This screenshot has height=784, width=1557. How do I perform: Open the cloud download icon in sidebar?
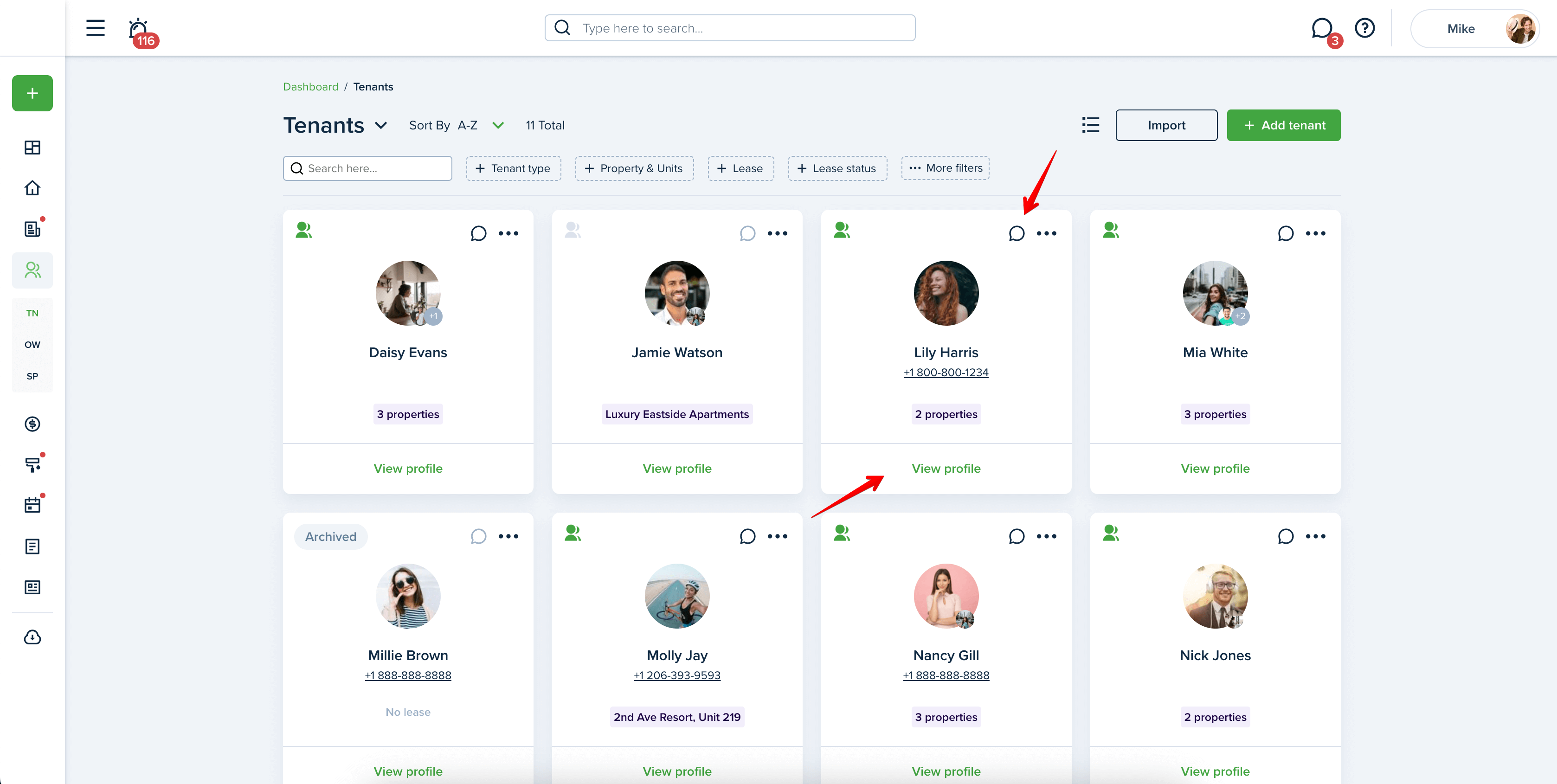click(x=32, y=637)
